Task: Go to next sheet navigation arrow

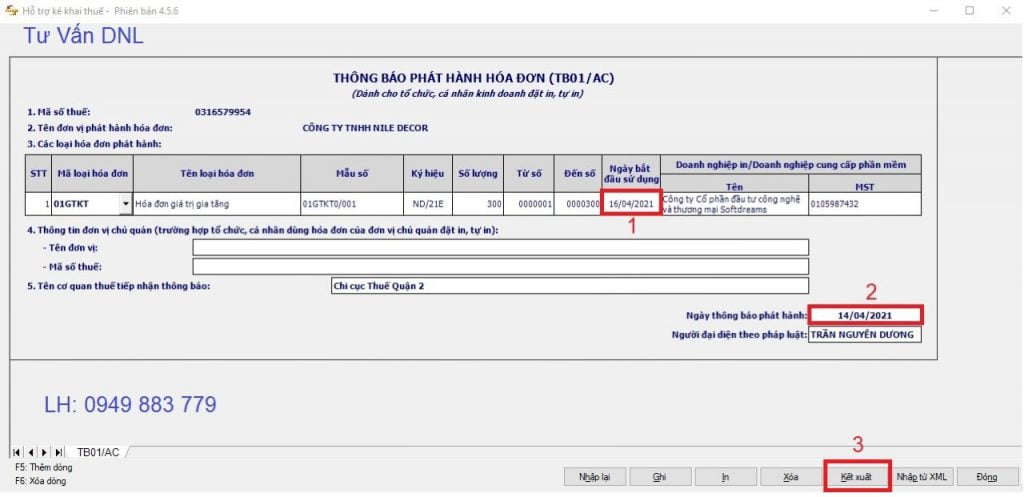Action: pyautogui.click(x=44, y=452)
